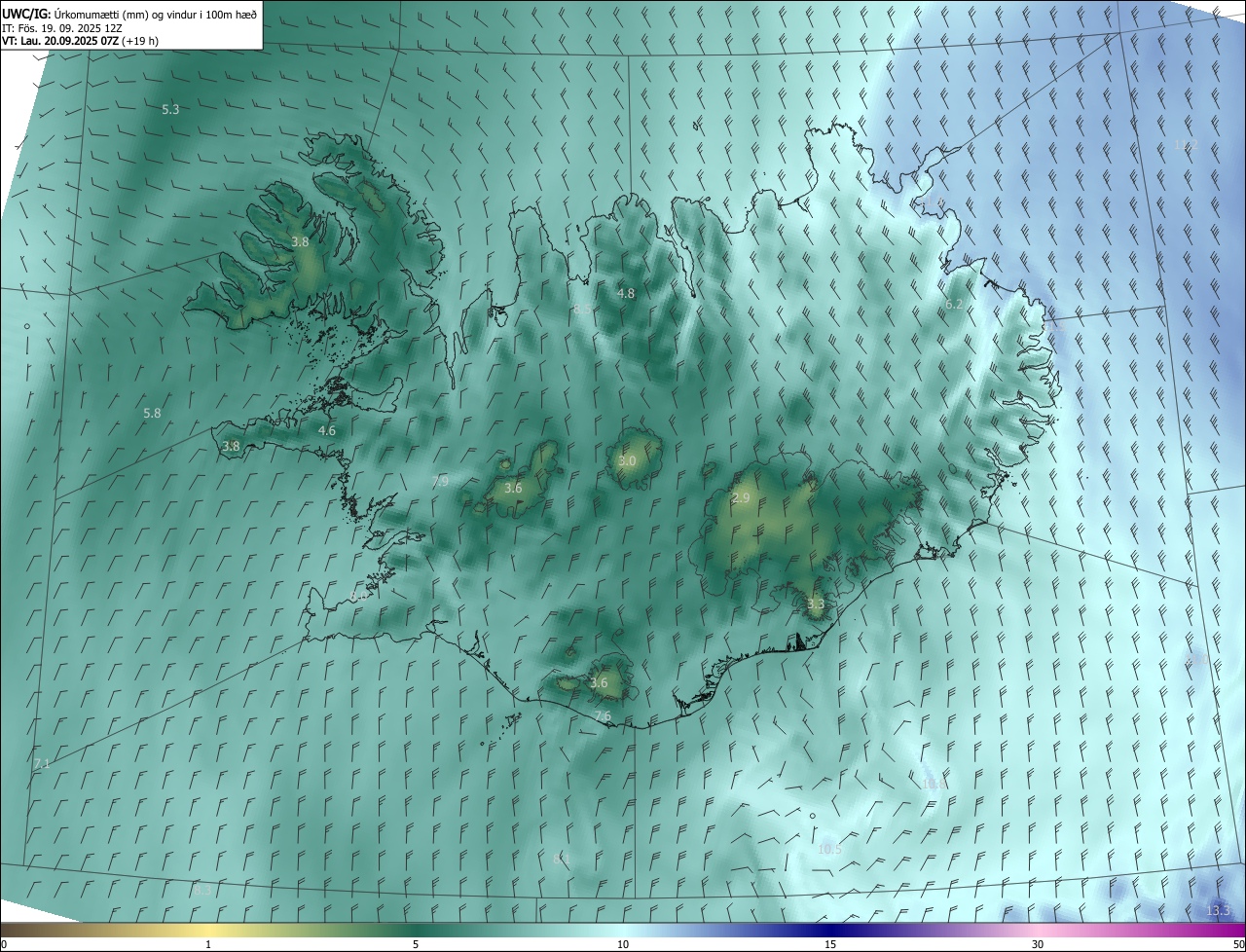Click the 'IT: Fös. 19. 09. 2025 12Z' line
Image resolution: width=1246 pixels, height=952 pixels.
(61, 27)
